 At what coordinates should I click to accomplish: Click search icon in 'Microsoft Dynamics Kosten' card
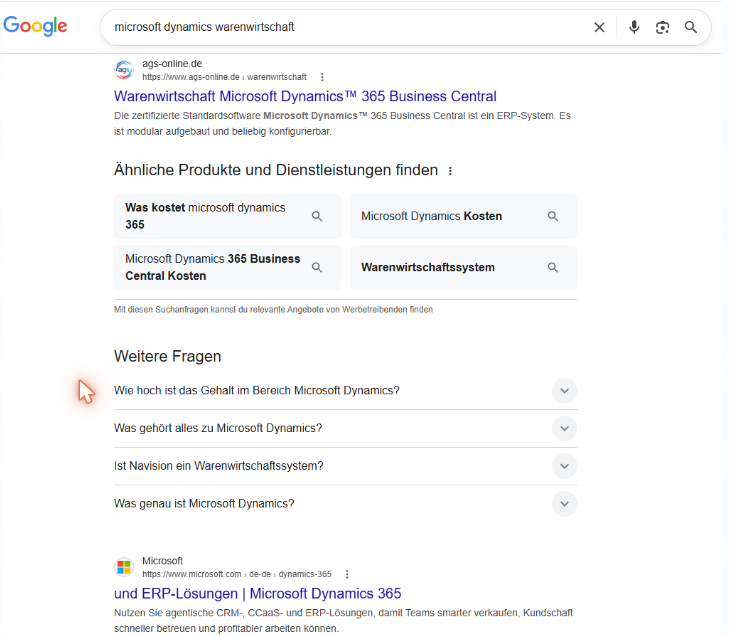[x=553, y=216]
